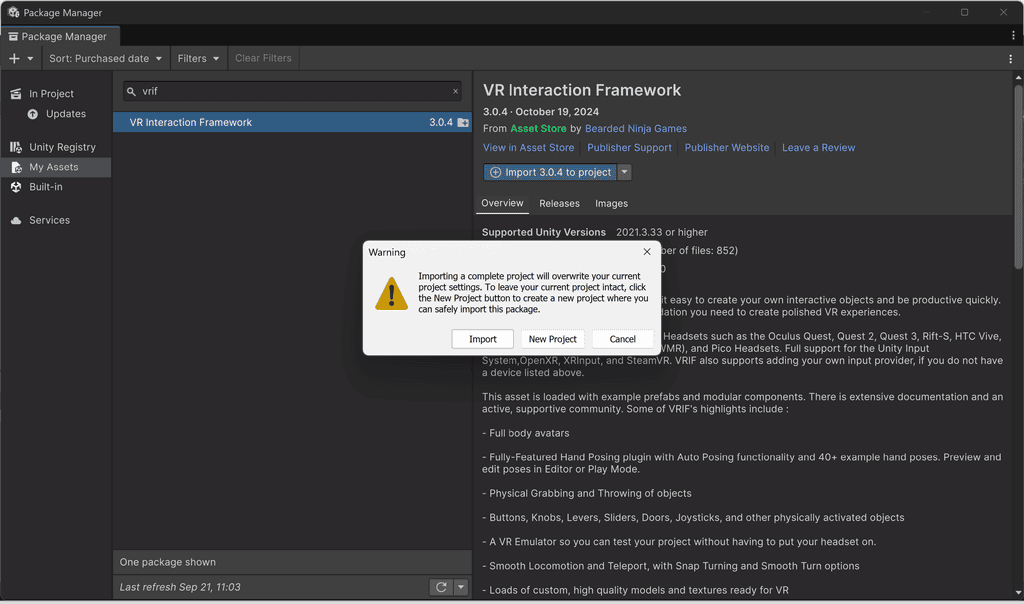Clear the search text with the x
The image size is (1024, 604).
[x=455, y=91]
